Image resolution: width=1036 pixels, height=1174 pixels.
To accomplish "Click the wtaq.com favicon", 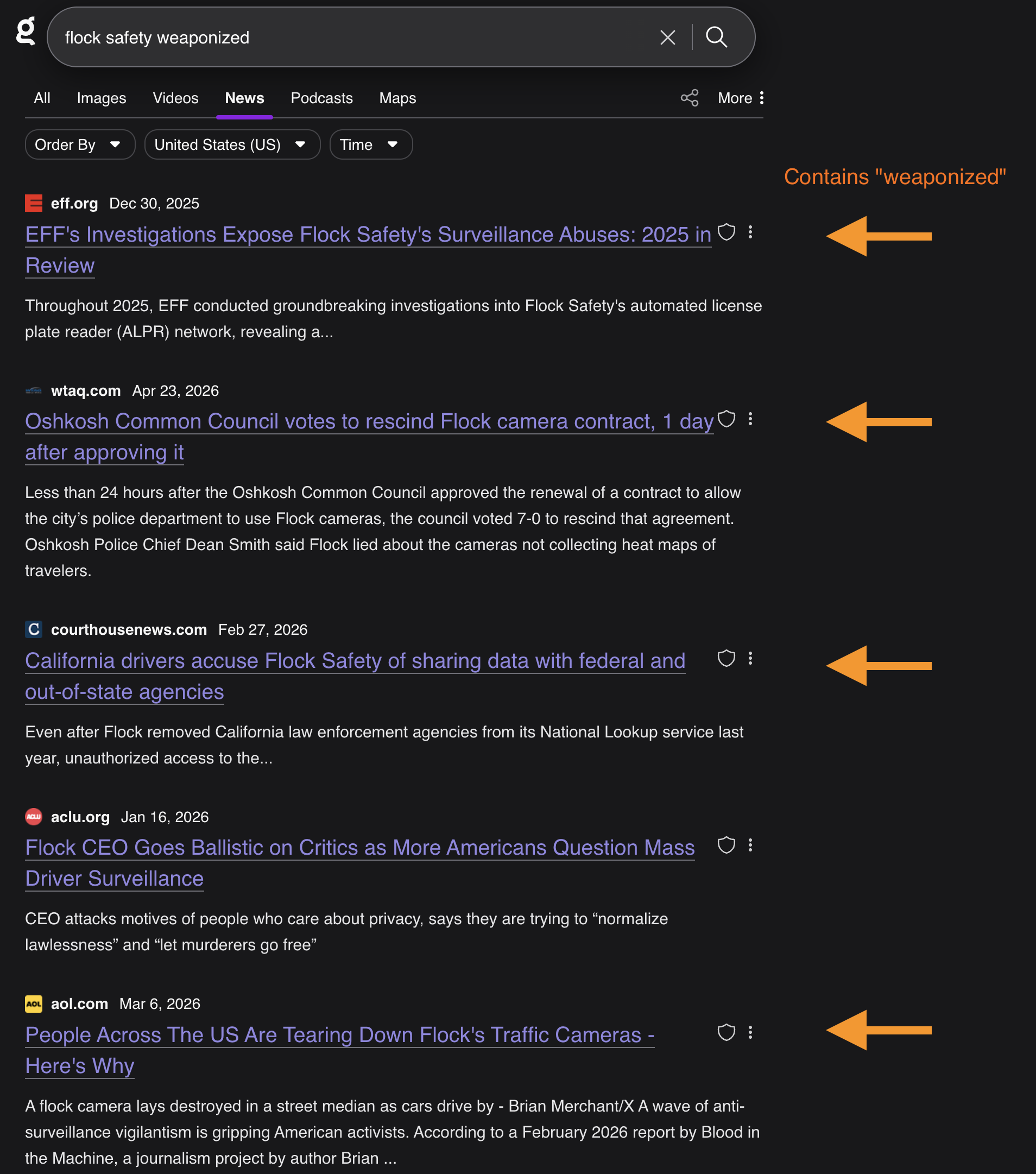I will [34, 390].
